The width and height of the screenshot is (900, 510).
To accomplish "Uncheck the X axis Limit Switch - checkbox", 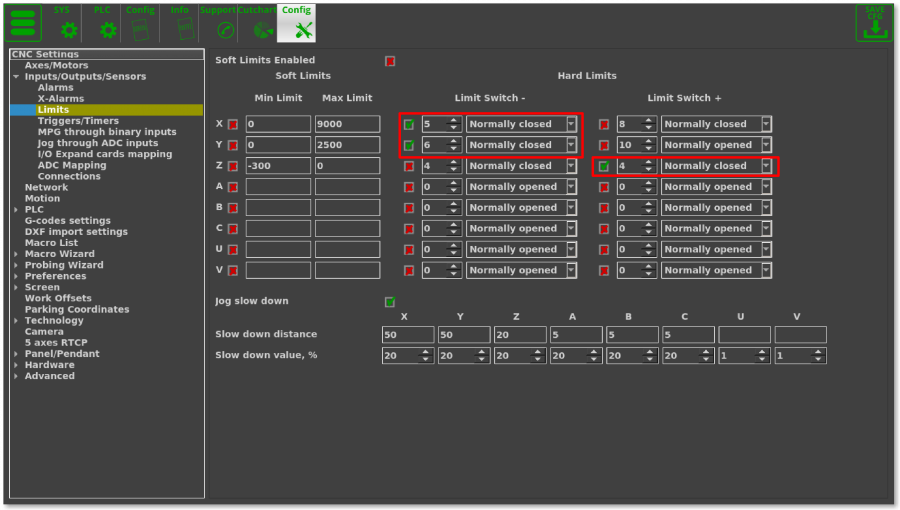I will 409,125.
